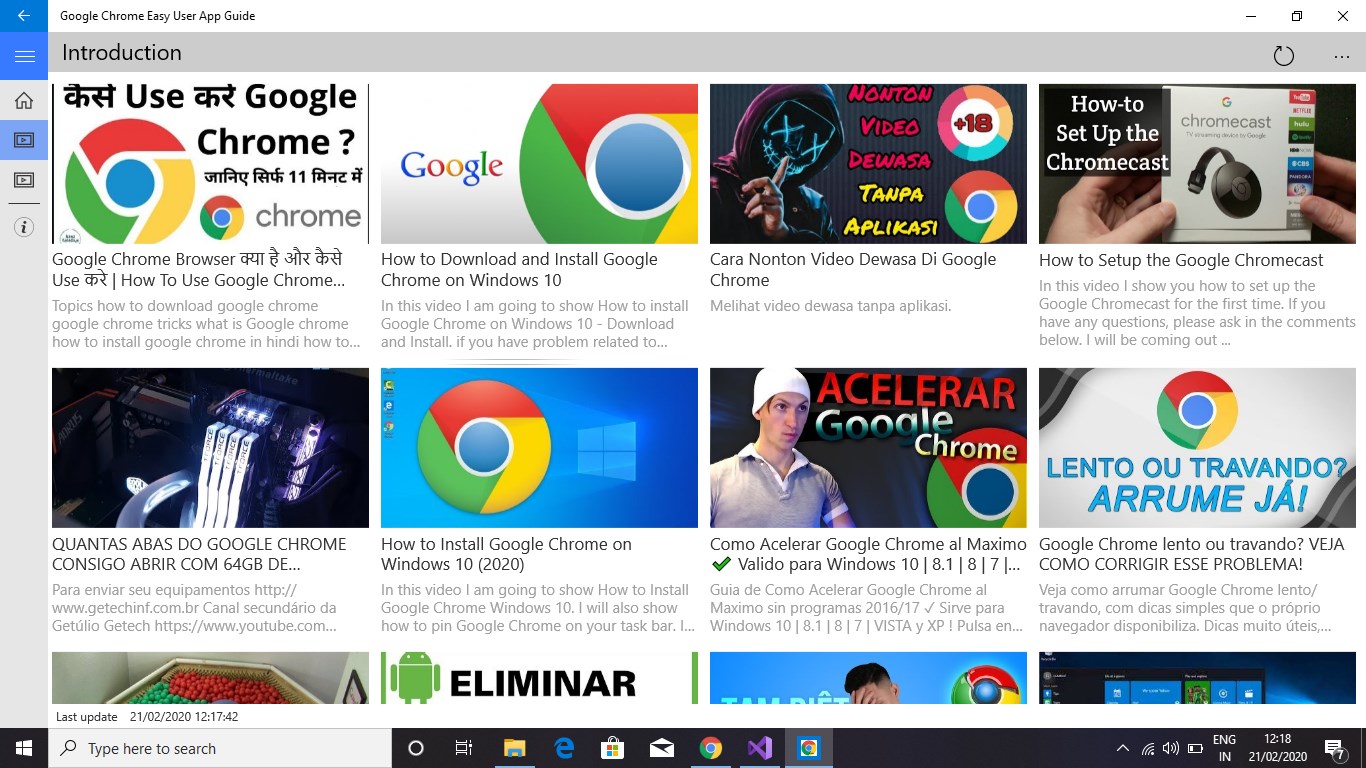This screenshot has height=768, width=1366.
Task: Open Task View on the taskbar
Action: (464, 748)
